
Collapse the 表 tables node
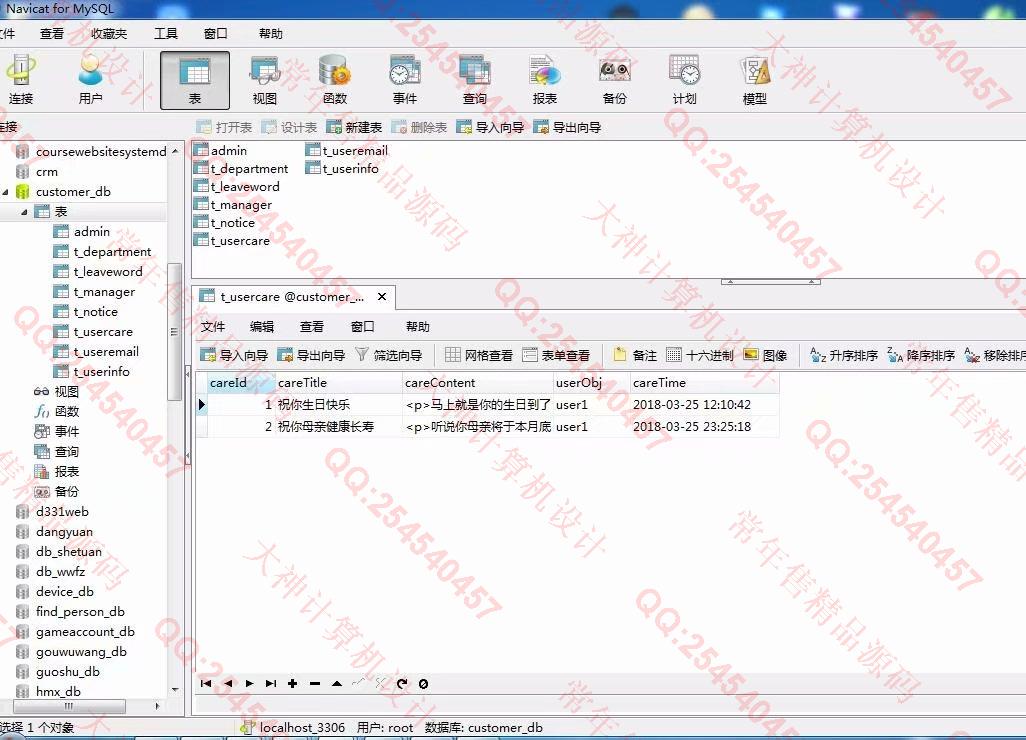[24, 212]
